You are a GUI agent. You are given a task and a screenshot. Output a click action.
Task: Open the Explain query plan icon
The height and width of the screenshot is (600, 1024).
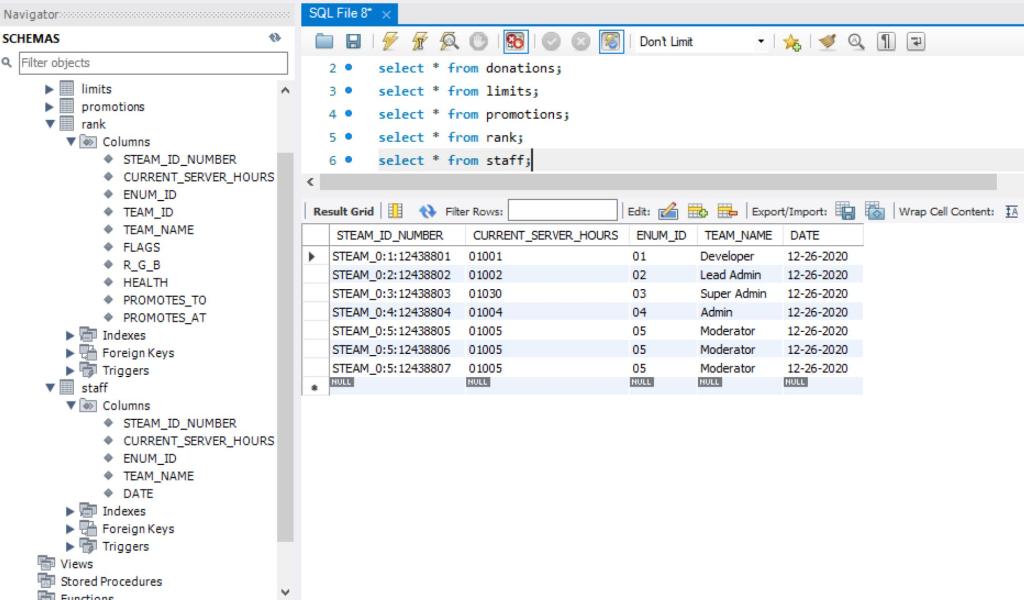pyautogui.click(x=449, y=41)
